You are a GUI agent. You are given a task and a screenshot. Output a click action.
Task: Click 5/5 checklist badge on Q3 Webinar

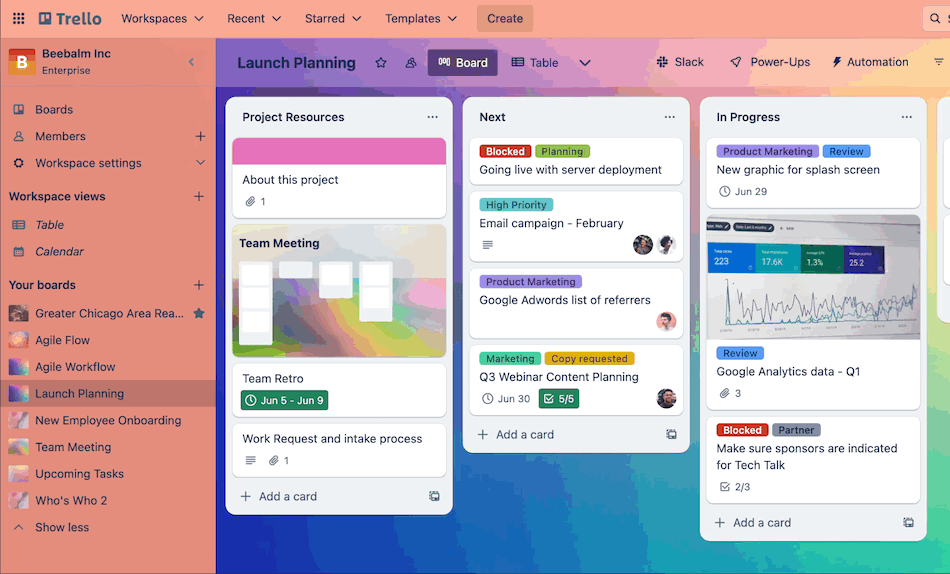[559, 399]
